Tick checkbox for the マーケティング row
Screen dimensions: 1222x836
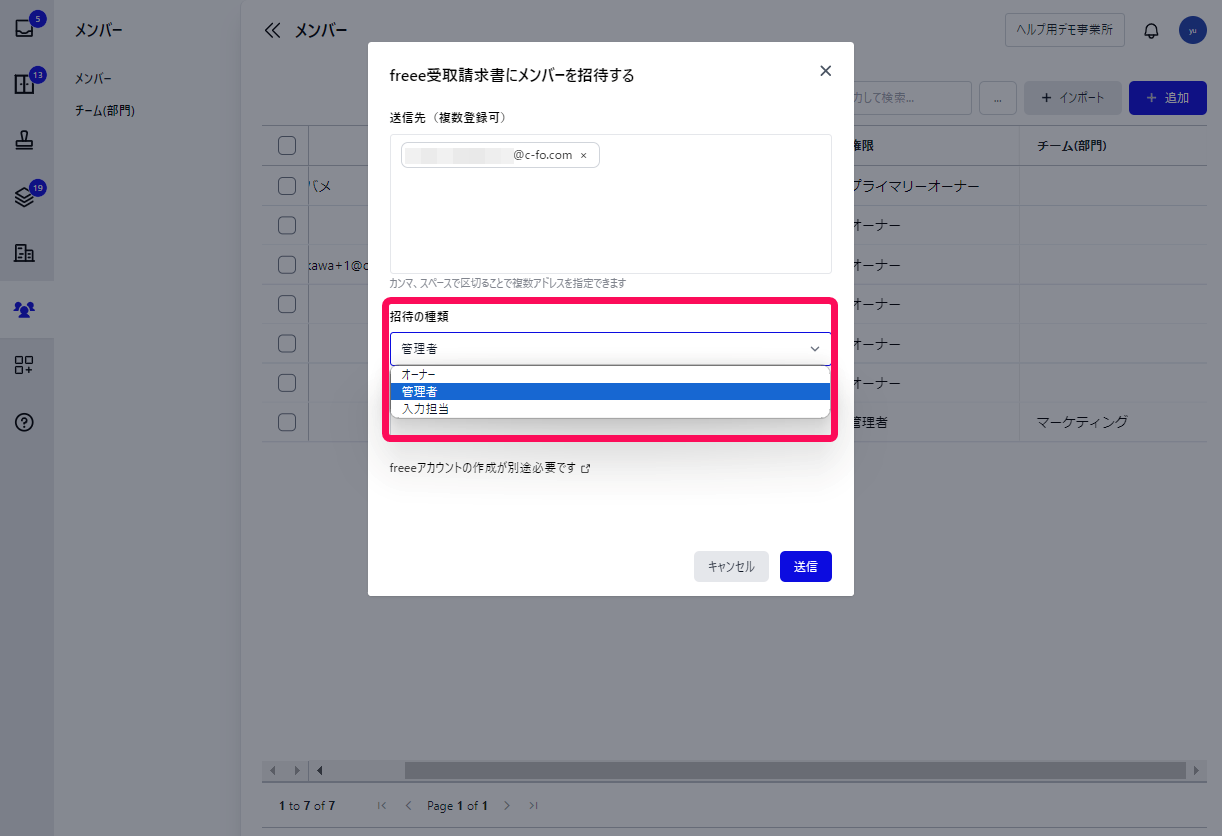click(287, 422)
